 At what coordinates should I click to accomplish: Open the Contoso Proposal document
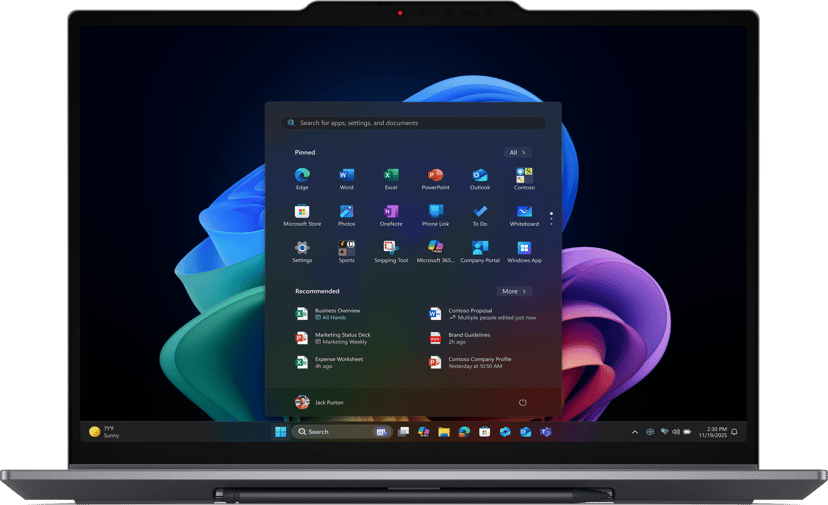483,314
